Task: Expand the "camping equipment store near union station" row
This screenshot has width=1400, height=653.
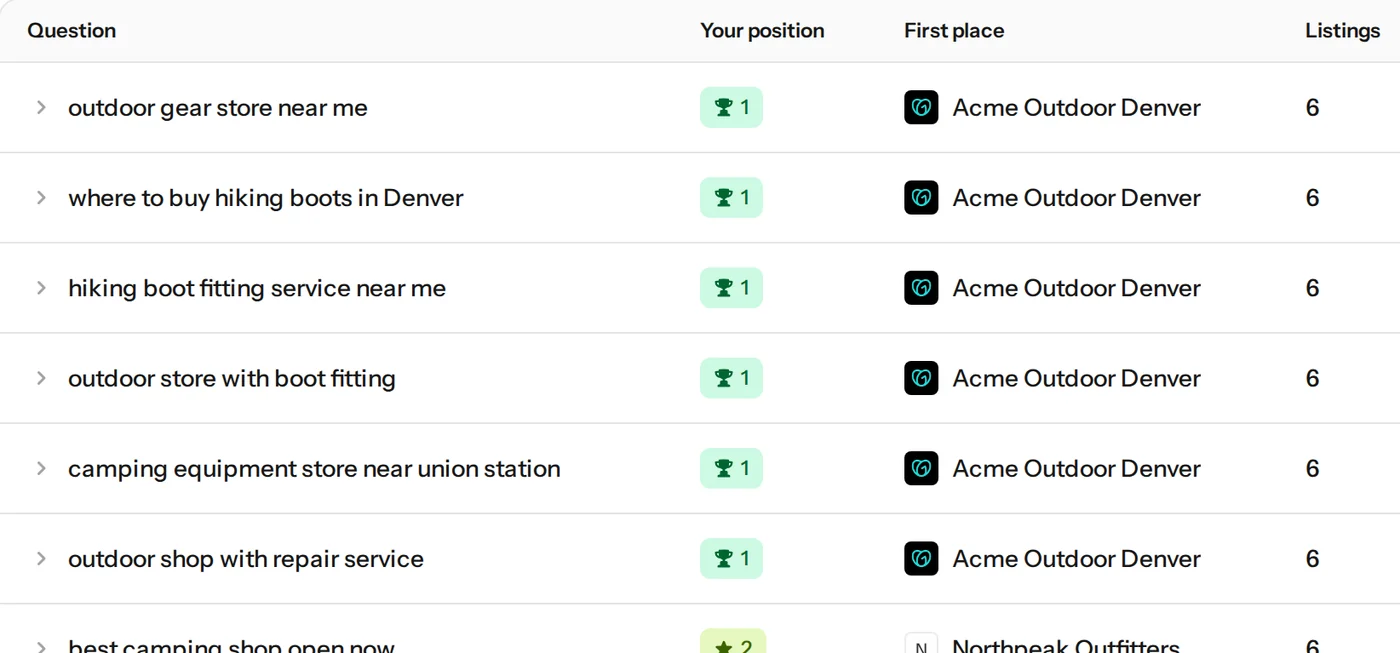Action: point(41,468)
